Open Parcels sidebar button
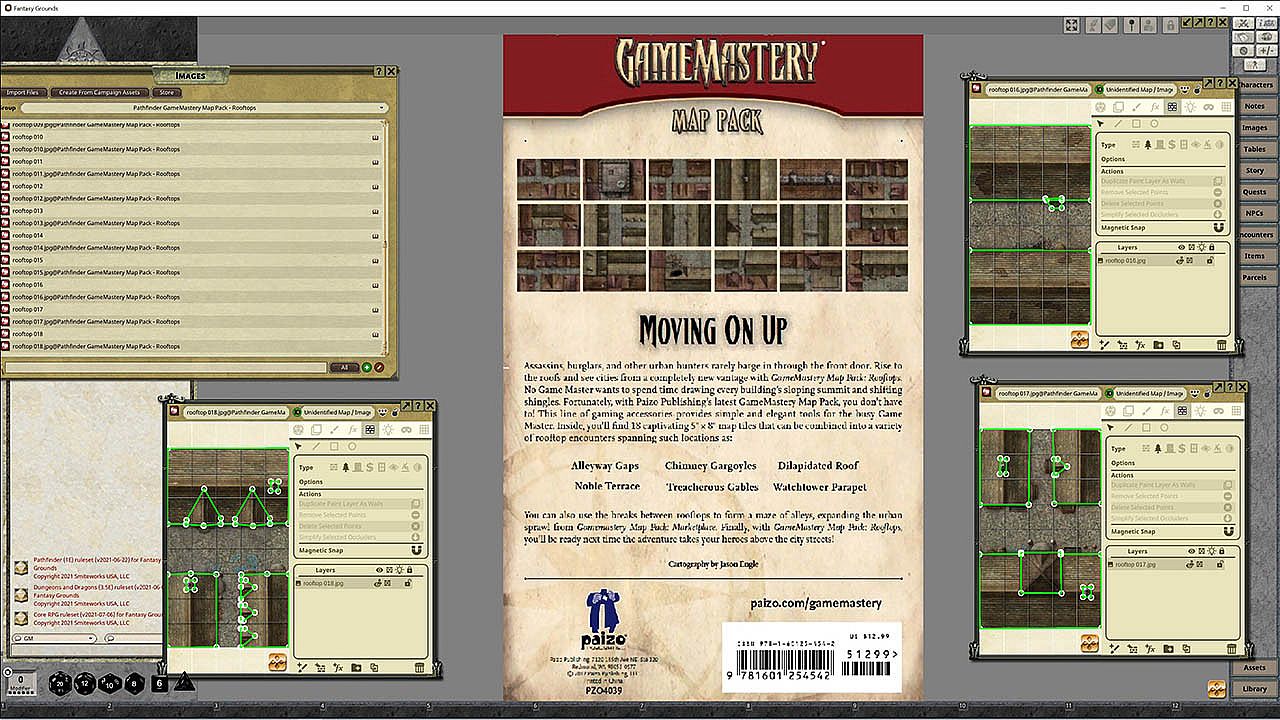Viewport: 1280px width, 720px height. point(1255,277)
